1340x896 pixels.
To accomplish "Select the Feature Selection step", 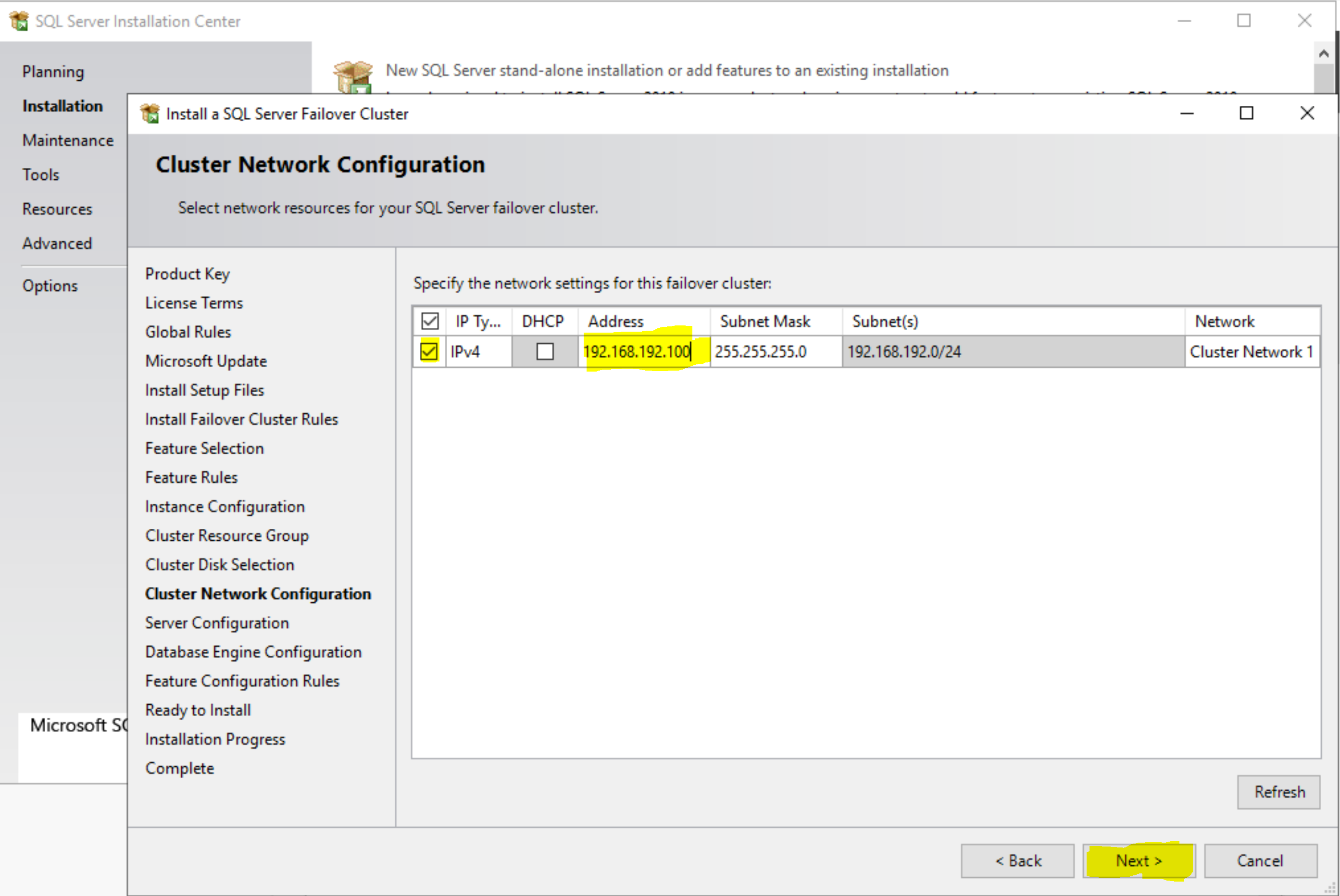I will 204,448.
